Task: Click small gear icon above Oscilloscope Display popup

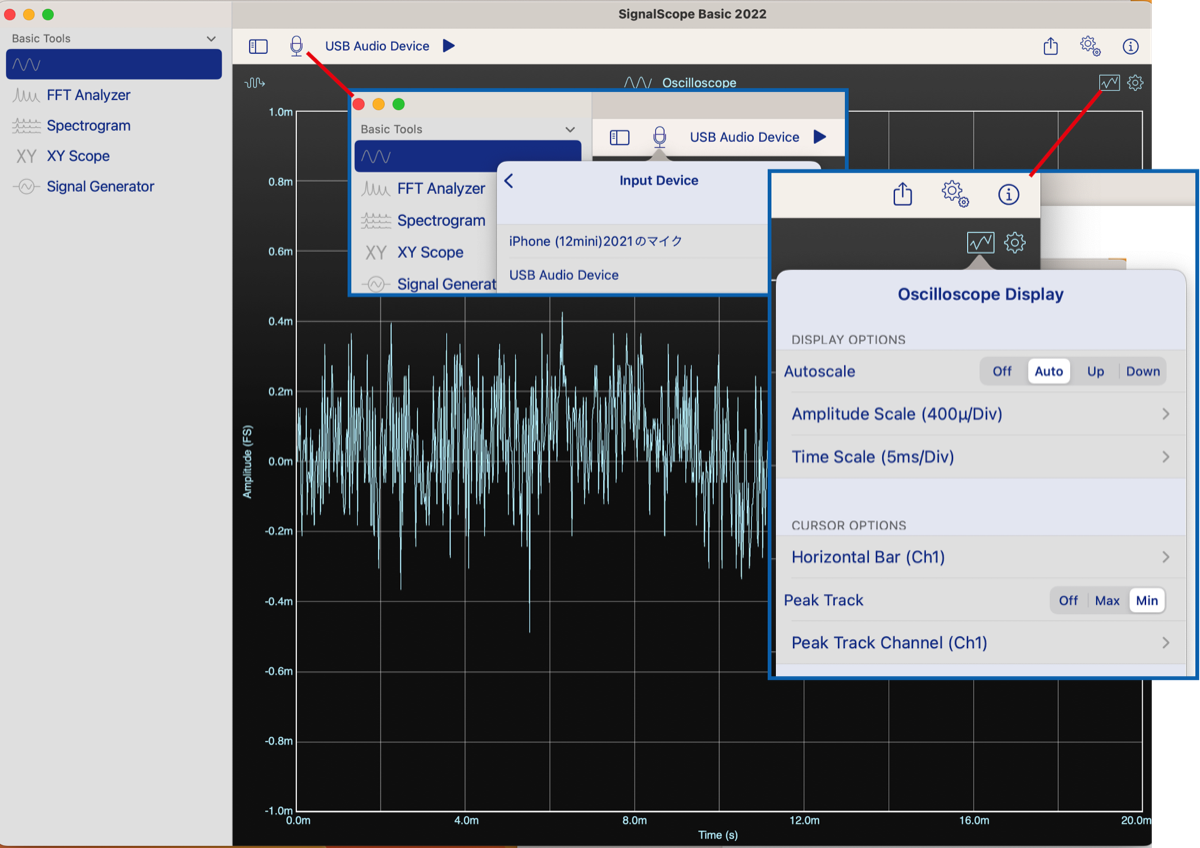Action: tap(1015, 242)
